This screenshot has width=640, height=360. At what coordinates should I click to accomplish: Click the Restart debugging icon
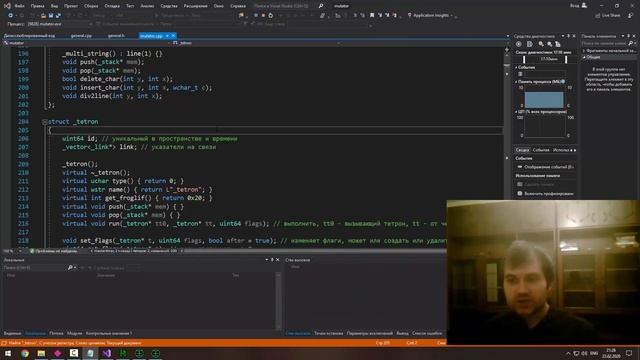[270, 16]
